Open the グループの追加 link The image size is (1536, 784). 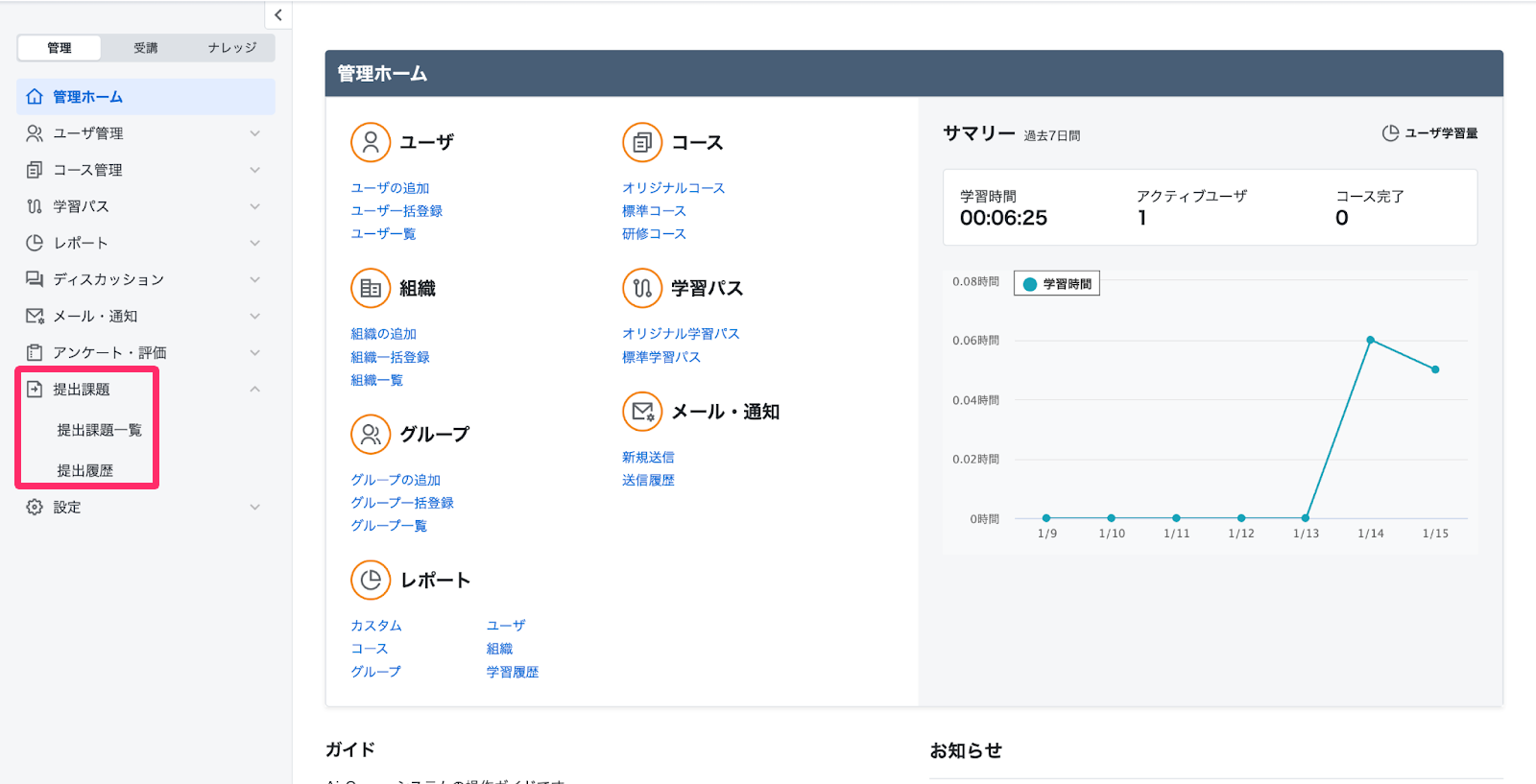tap(396, 480)
